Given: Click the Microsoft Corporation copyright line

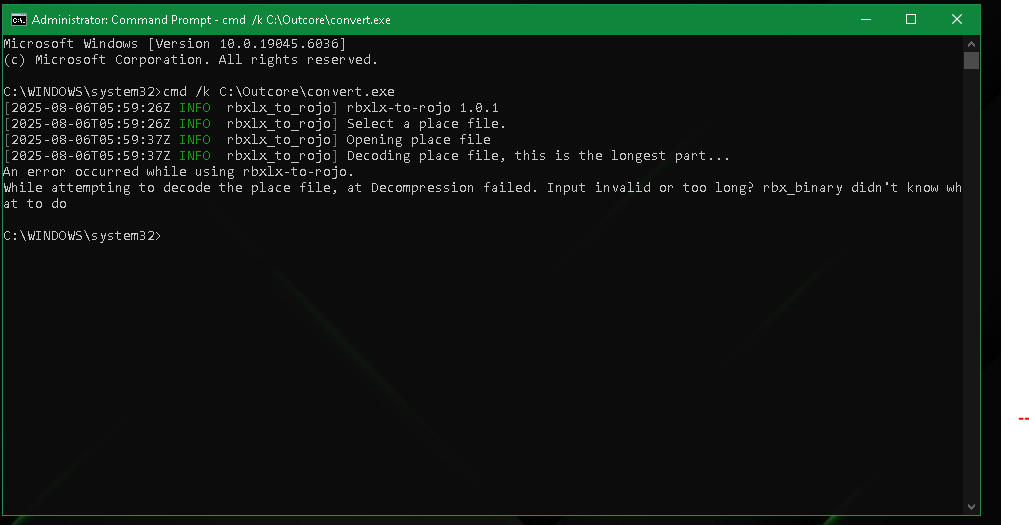Looking at the screenshot, I should 191,60.
